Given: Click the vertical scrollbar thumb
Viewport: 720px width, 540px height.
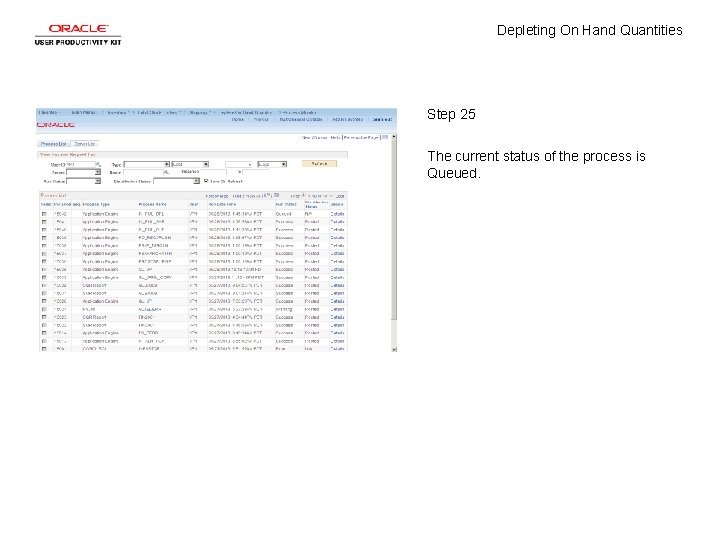Looking at the screenshot, I should coord(394,230).
